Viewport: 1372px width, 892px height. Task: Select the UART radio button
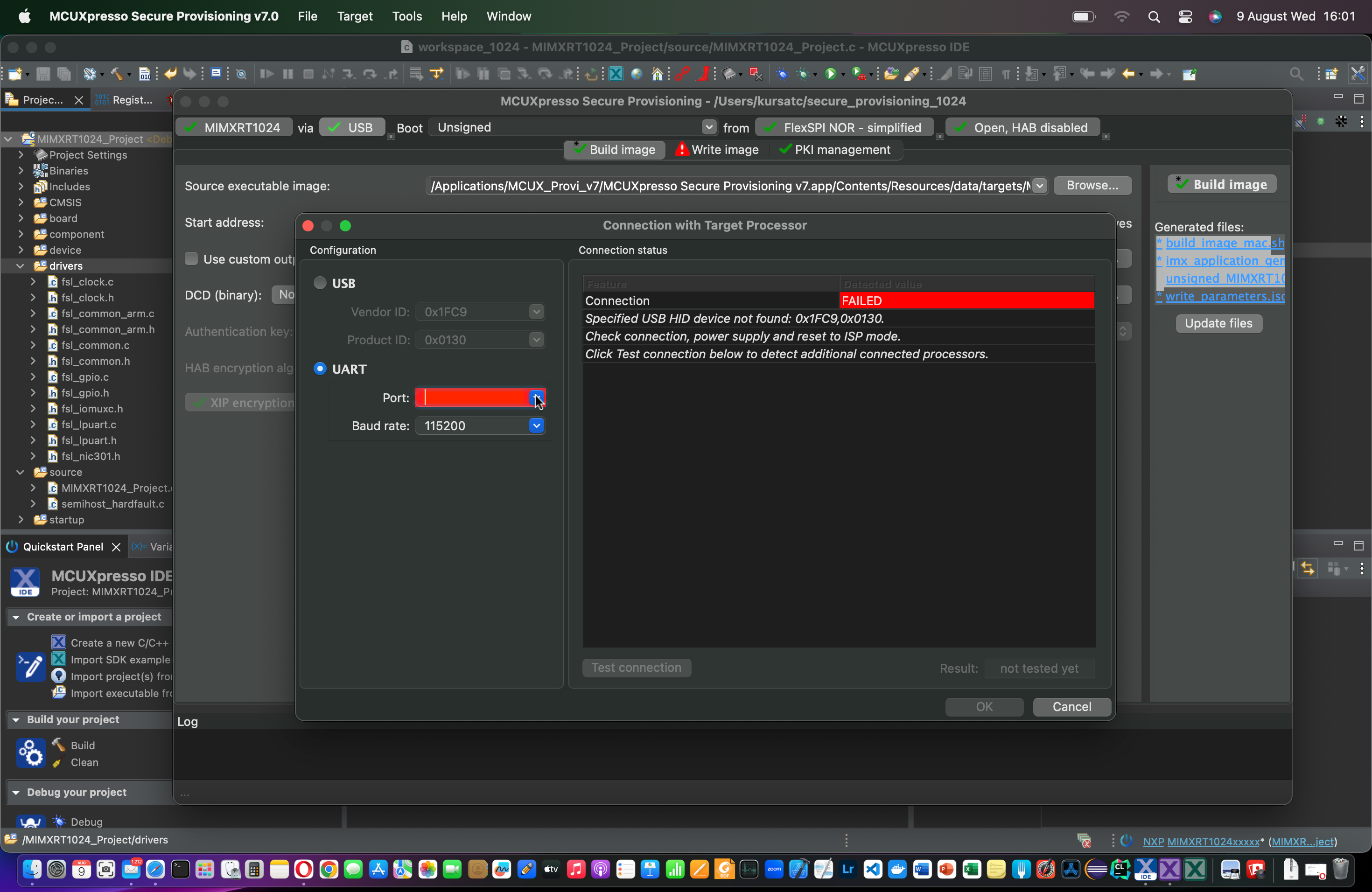(x=320, y=369)
